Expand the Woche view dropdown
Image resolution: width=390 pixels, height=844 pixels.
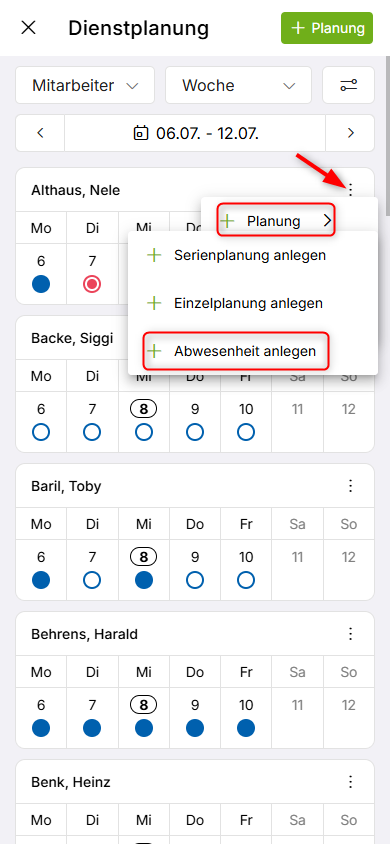tap(238, 85)
